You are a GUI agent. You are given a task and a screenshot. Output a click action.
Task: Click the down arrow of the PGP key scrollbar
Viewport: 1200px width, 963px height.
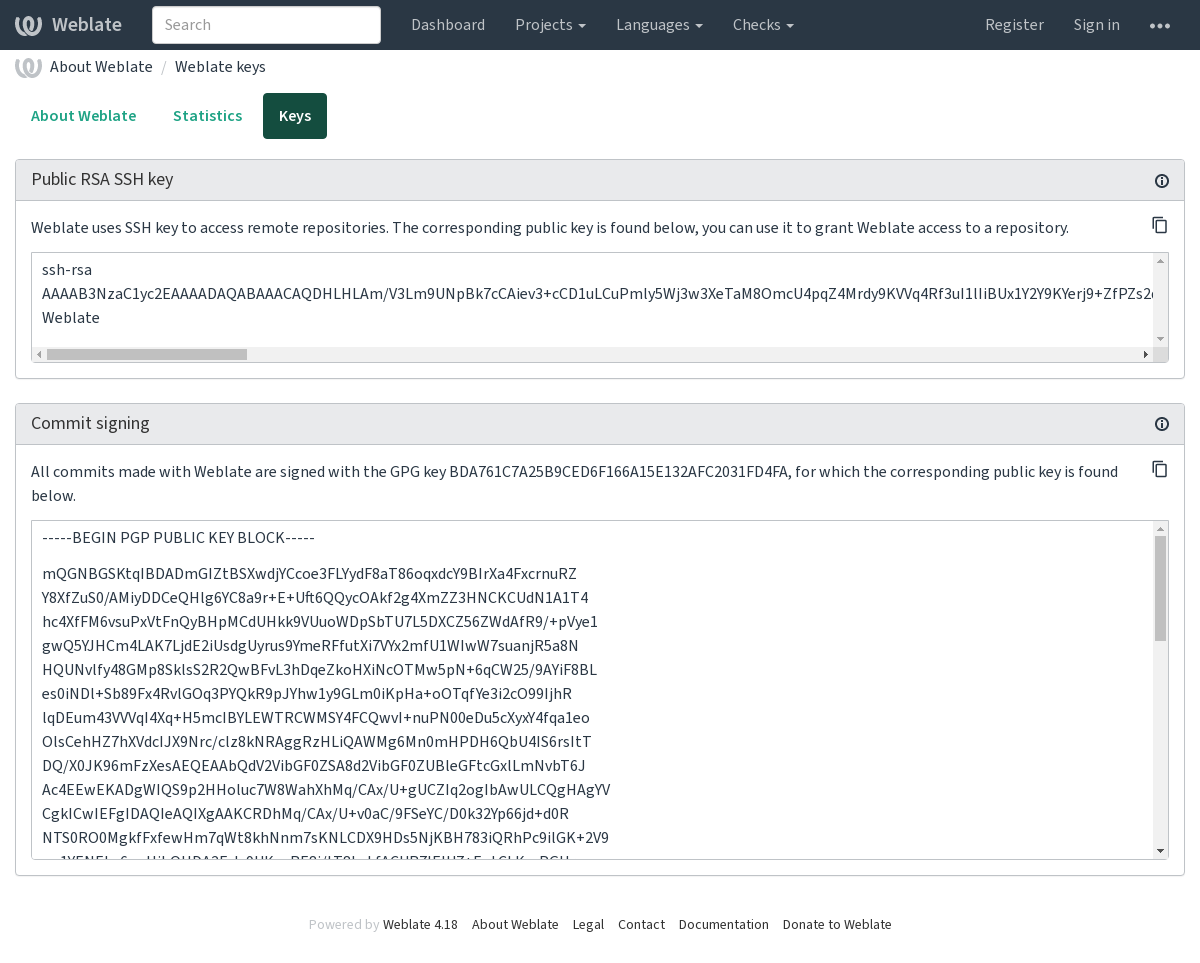[1161, 851]
